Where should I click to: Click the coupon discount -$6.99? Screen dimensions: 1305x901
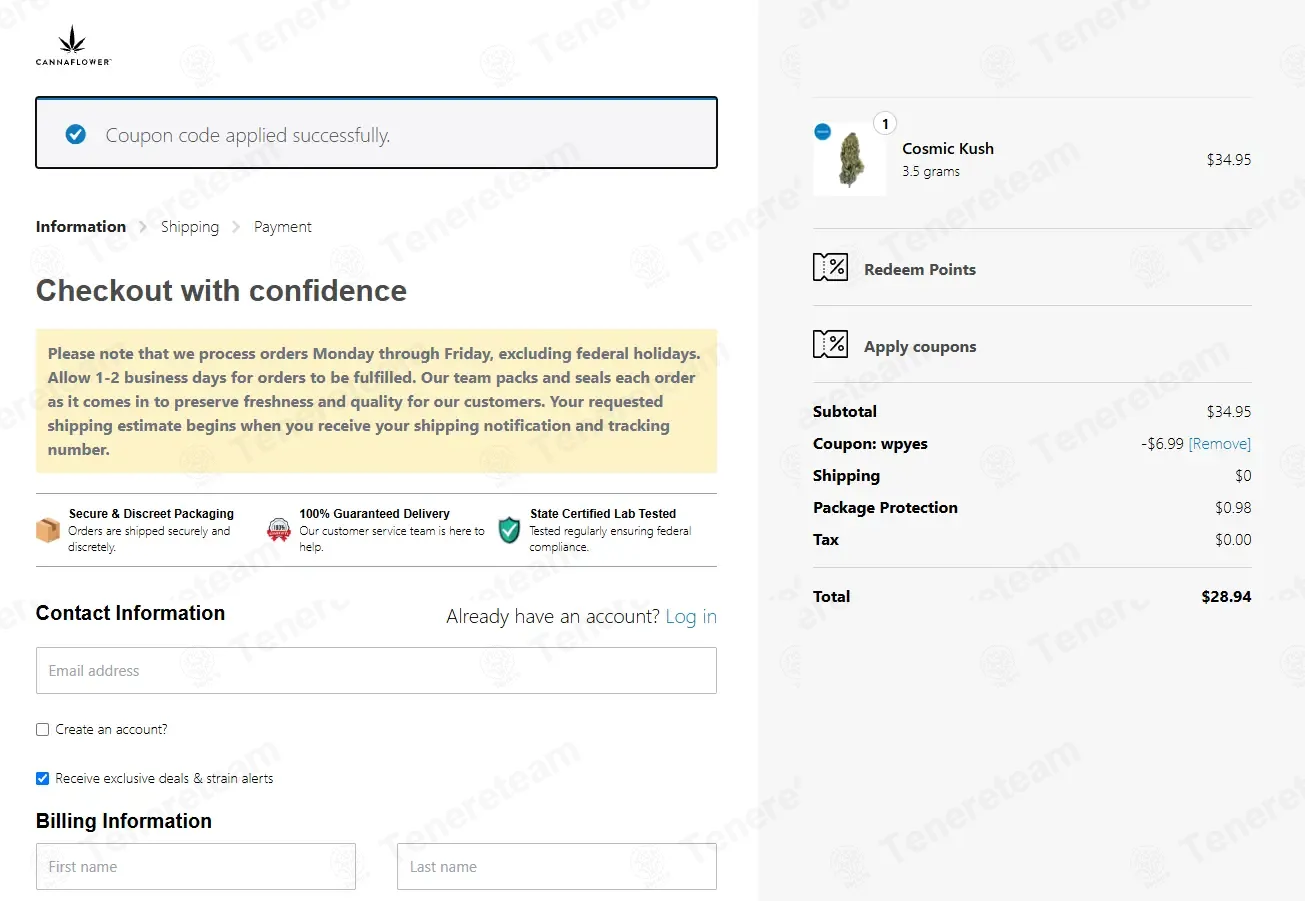1162,443
